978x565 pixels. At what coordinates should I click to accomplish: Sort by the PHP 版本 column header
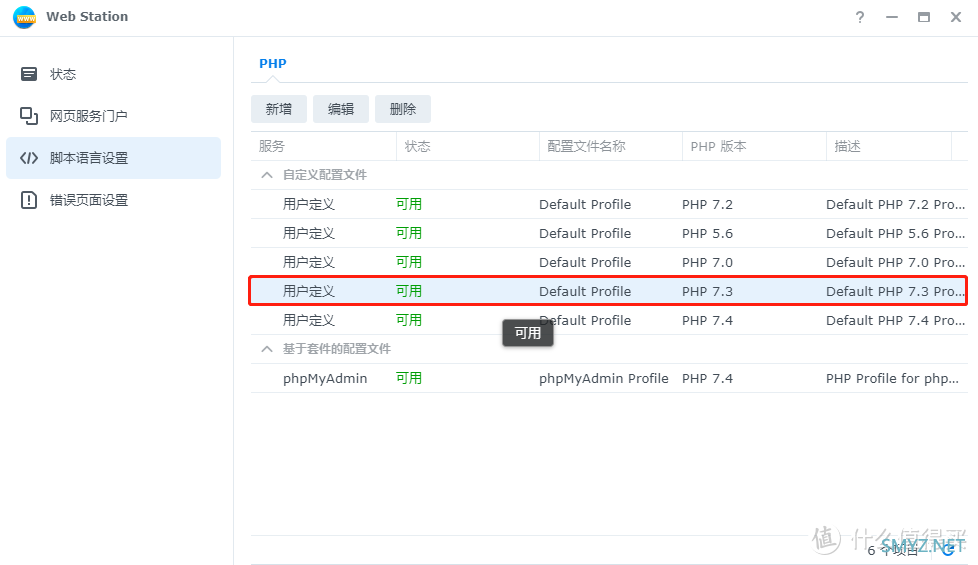(x=754, y=147)
